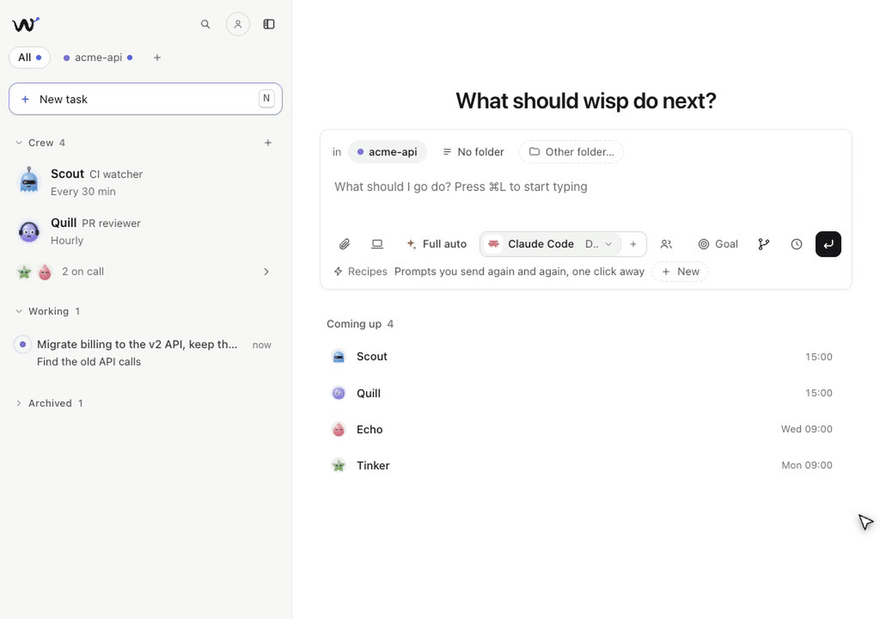The width and height of the screenshot is (880, 619).
Task: Click the crew people icon in composer
Action: [x=666, y=244]
